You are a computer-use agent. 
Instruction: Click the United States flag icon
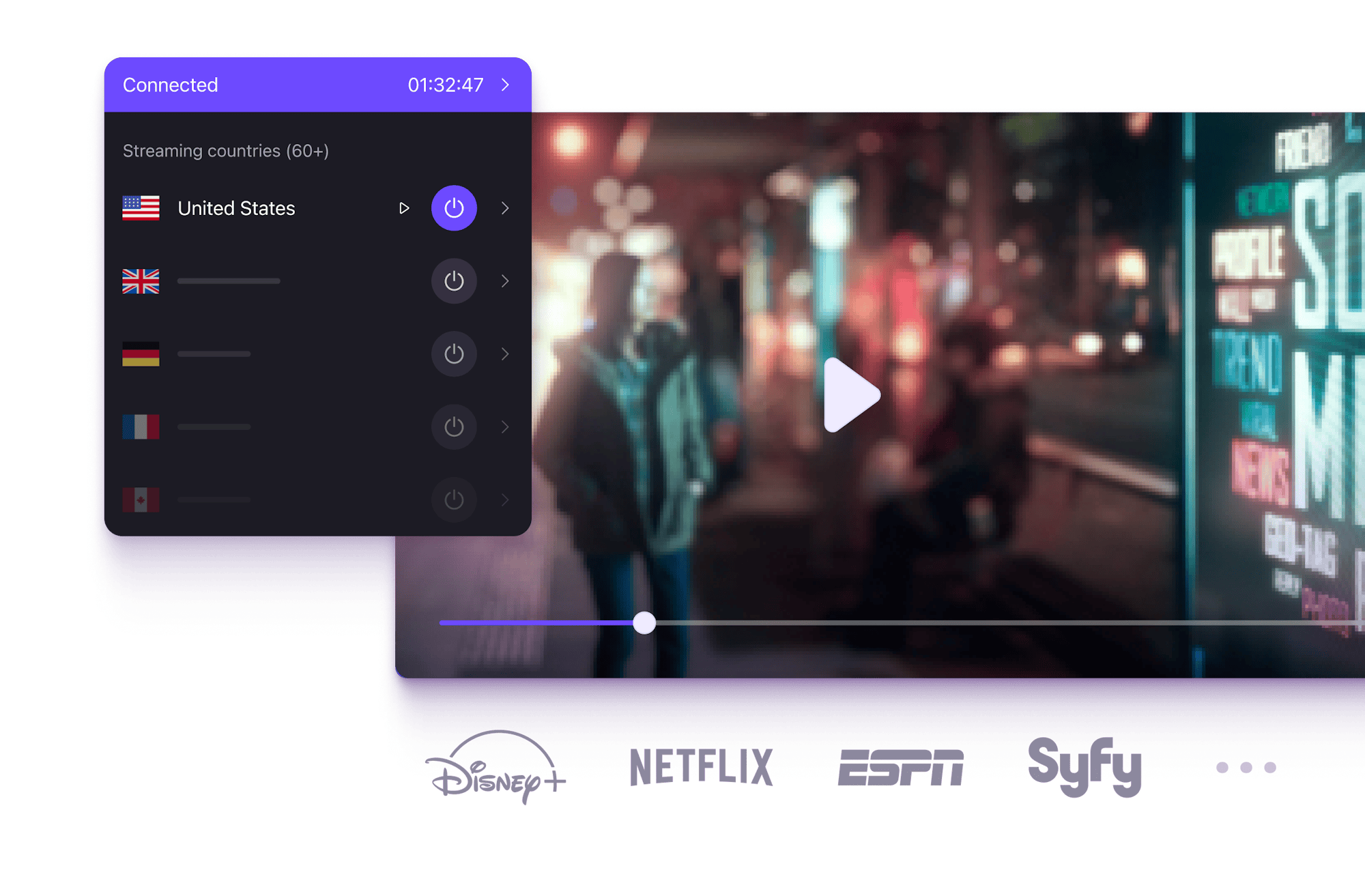point(141,208)
